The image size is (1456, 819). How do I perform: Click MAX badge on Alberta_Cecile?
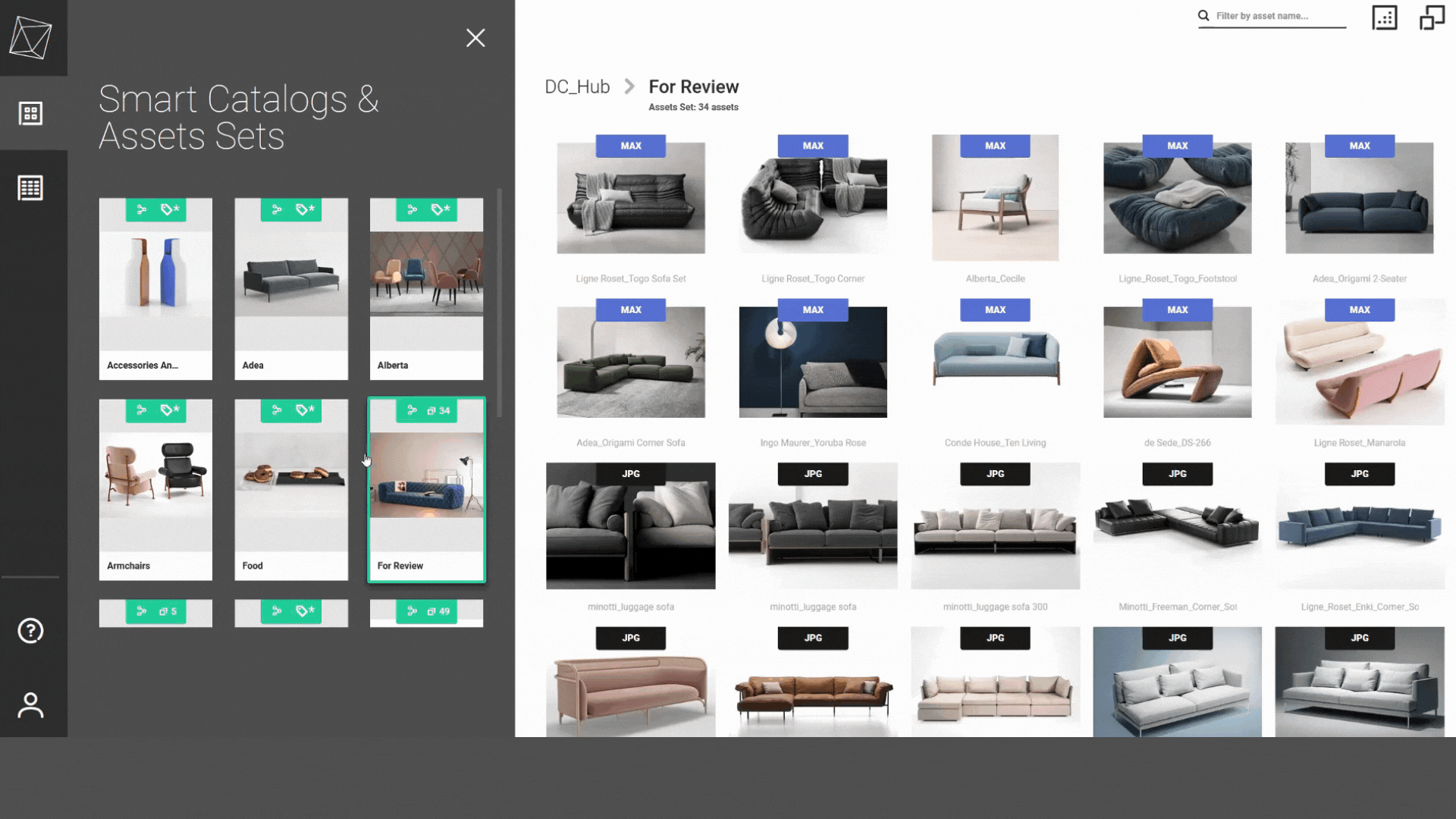pyautogui.click(x=995, y=146)
